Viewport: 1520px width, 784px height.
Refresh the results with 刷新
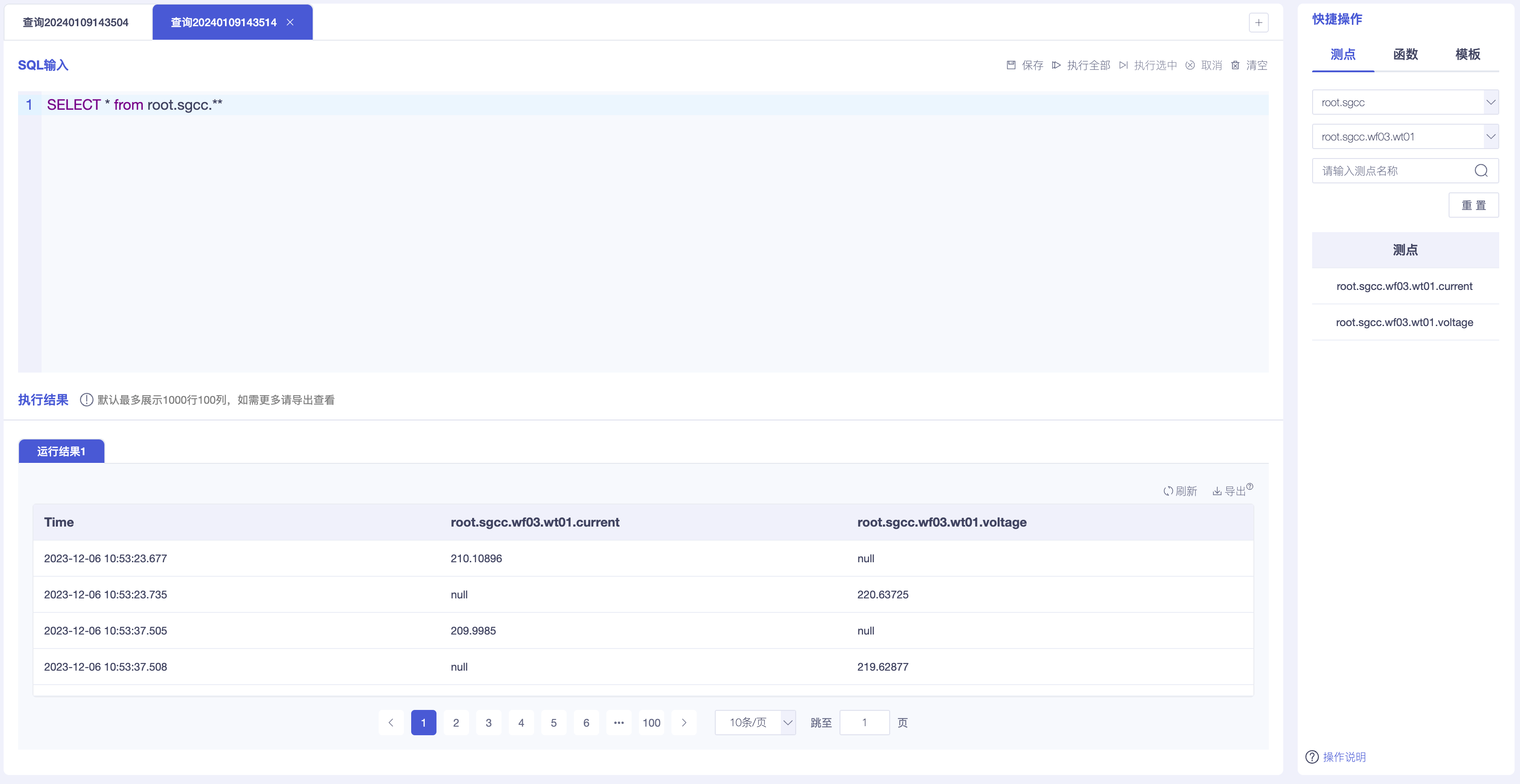coord(1180,491)
